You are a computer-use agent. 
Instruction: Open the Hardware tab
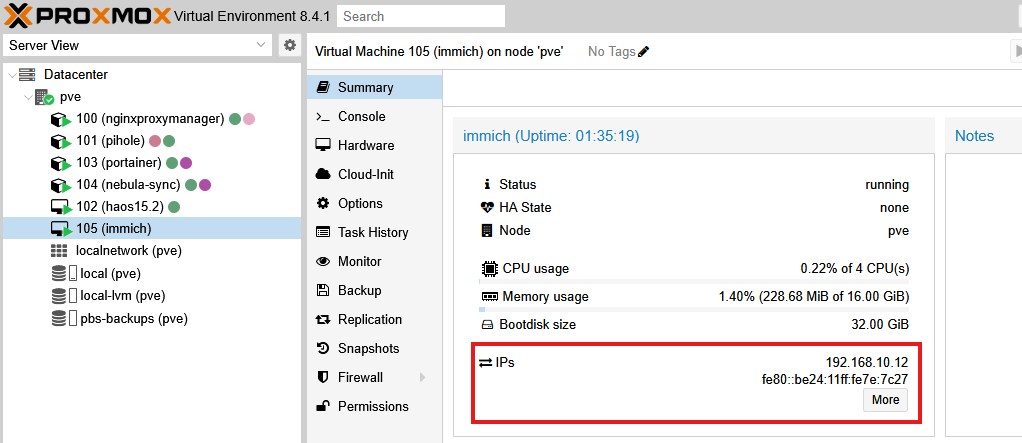(x=375, y=145)
